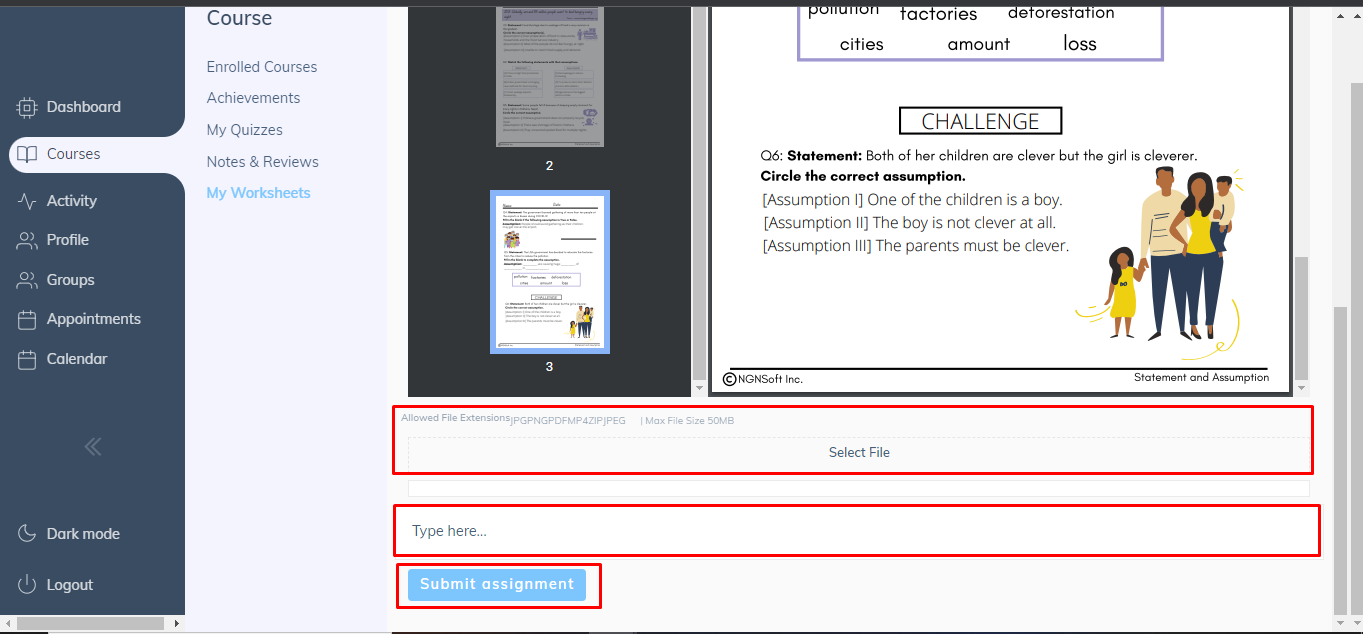Collapse sidebar with double chevron

pyautogui.click(x=92, y=447)
